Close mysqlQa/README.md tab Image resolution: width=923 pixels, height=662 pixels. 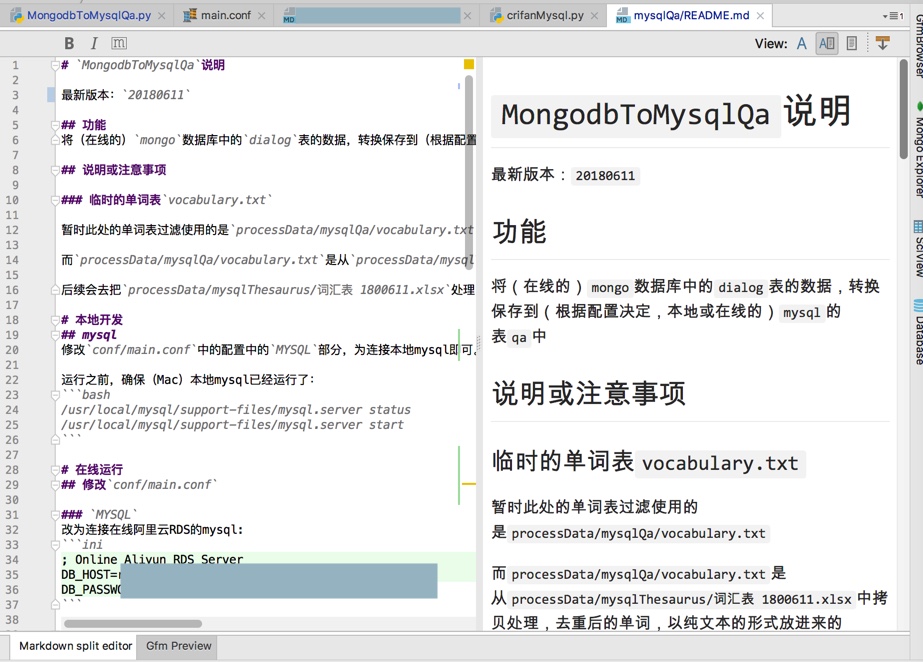[761, 16]
